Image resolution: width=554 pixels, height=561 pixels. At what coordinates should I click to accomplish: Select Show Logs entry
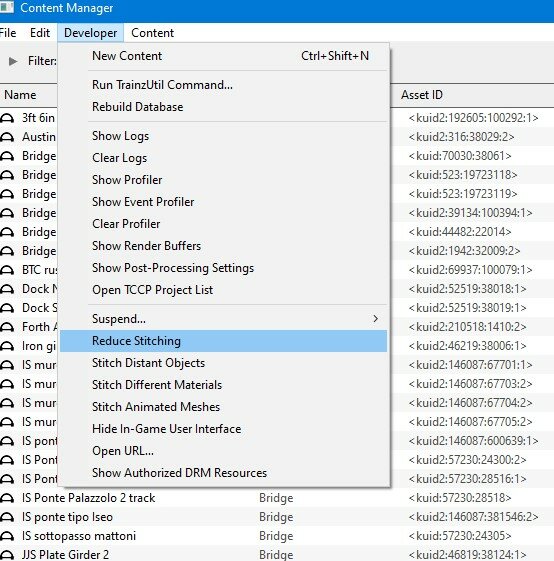[x=223, y=136]
